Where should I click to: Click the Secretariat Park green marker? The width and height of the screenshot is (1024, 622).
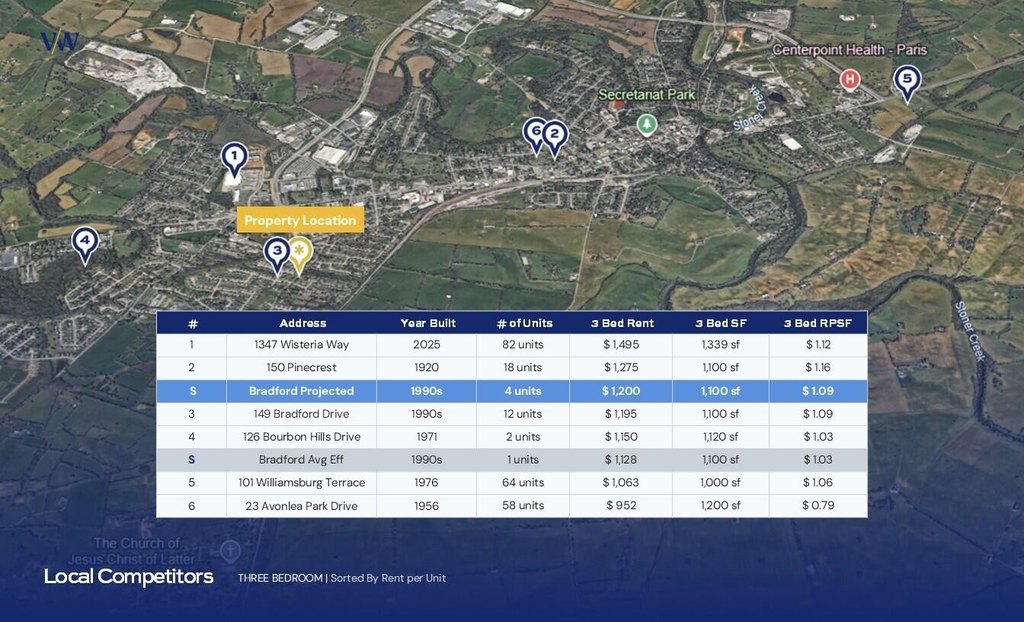pyautogui.click(x=647, y=124)
